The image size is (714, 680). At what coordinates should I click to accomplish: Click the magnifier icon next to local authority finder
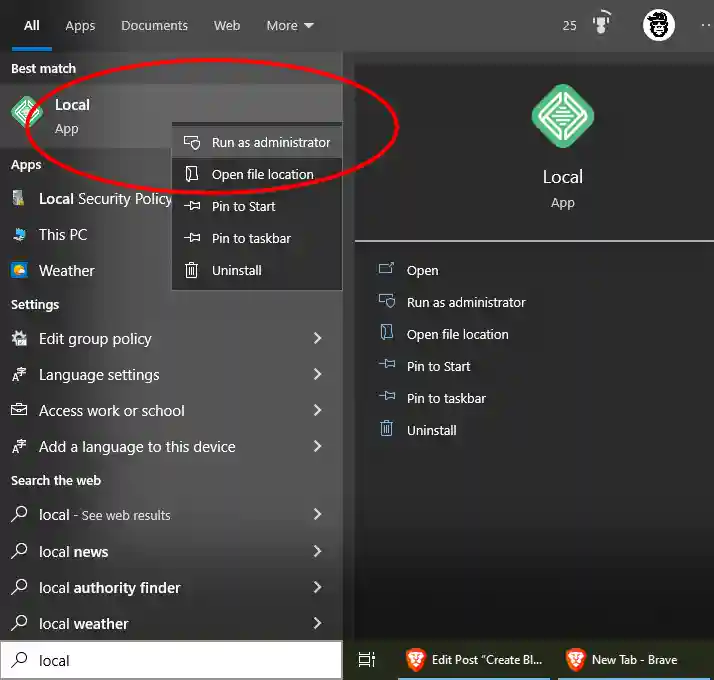[x=19, y=587]
